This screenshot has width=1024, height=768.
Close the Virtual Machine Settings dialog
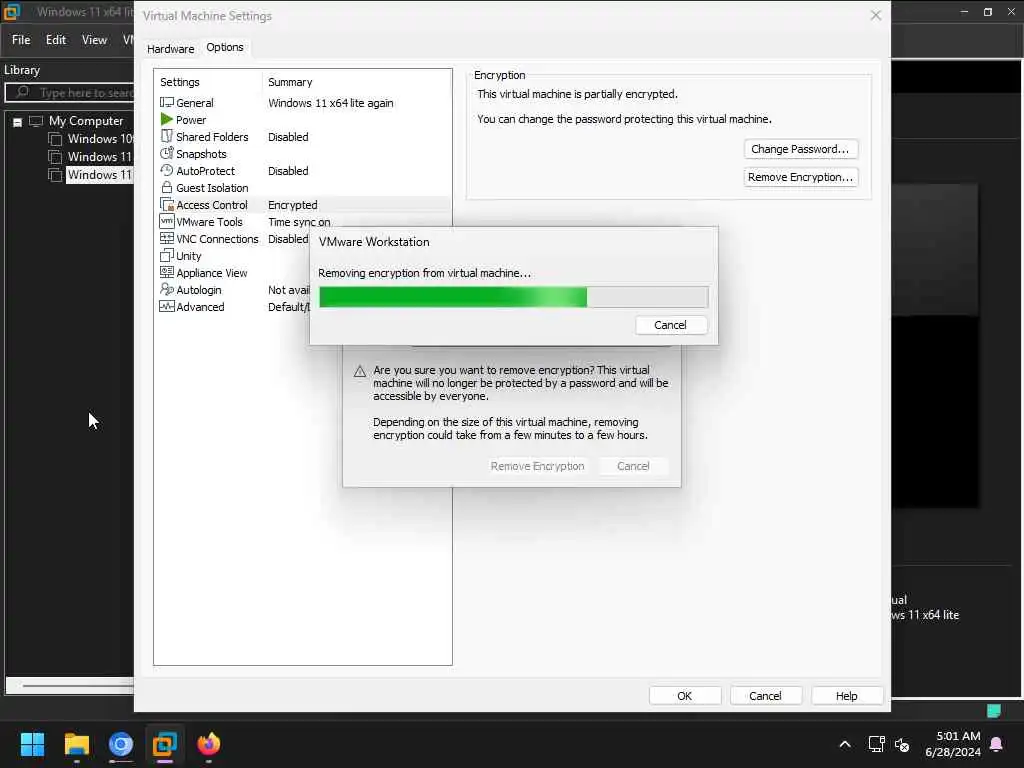(876, 15)
